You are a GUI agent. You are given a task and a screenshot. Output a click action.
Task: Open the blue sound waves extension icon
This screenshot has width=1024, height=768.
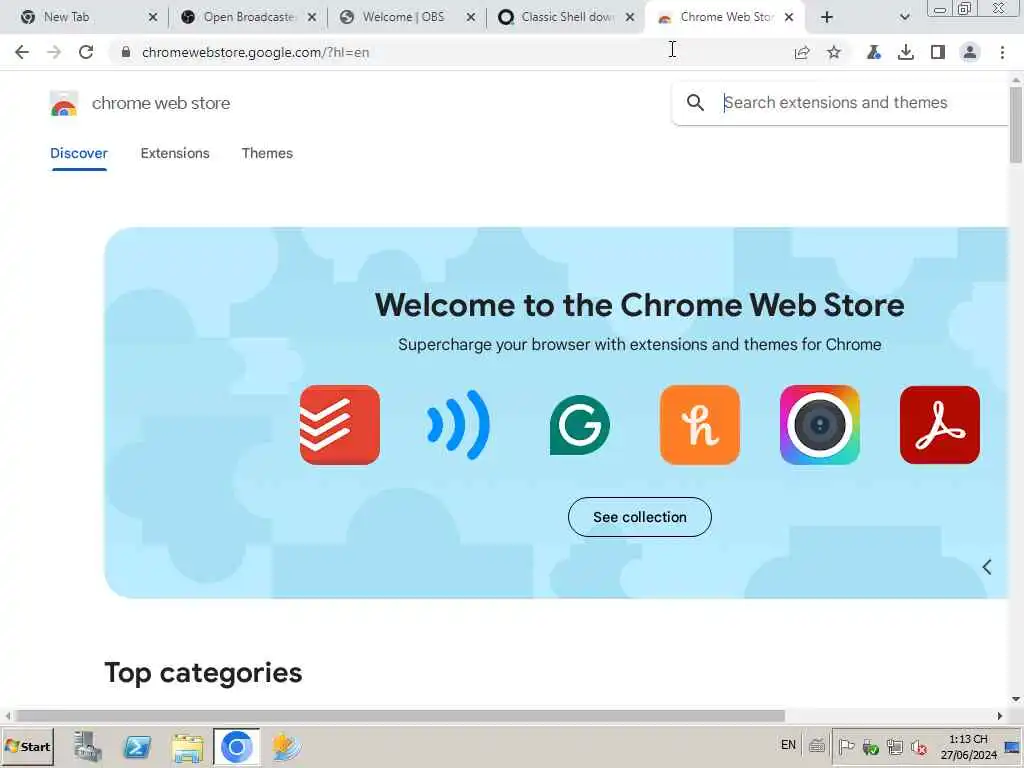pyautogui.click(x=459, y=425)
